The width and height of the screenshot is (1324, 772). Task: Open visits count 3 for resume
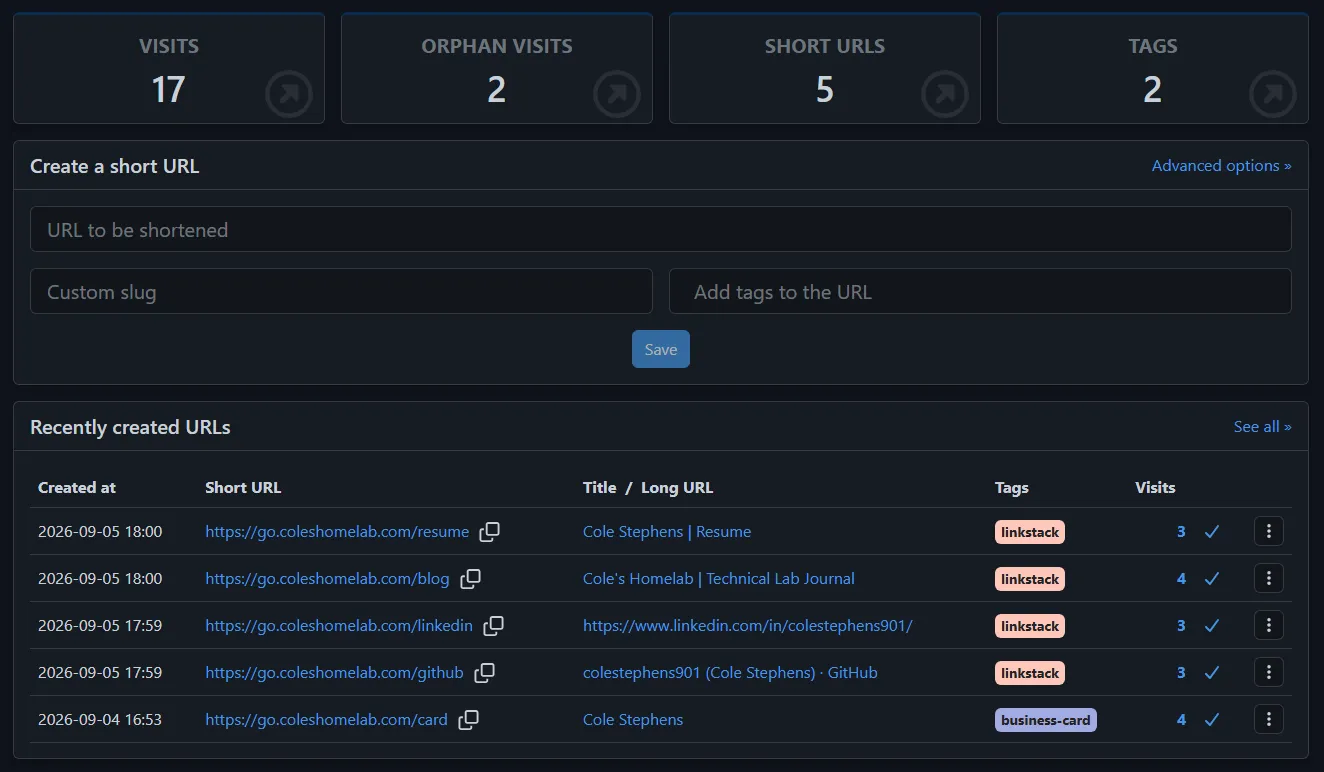(1181, 532)
